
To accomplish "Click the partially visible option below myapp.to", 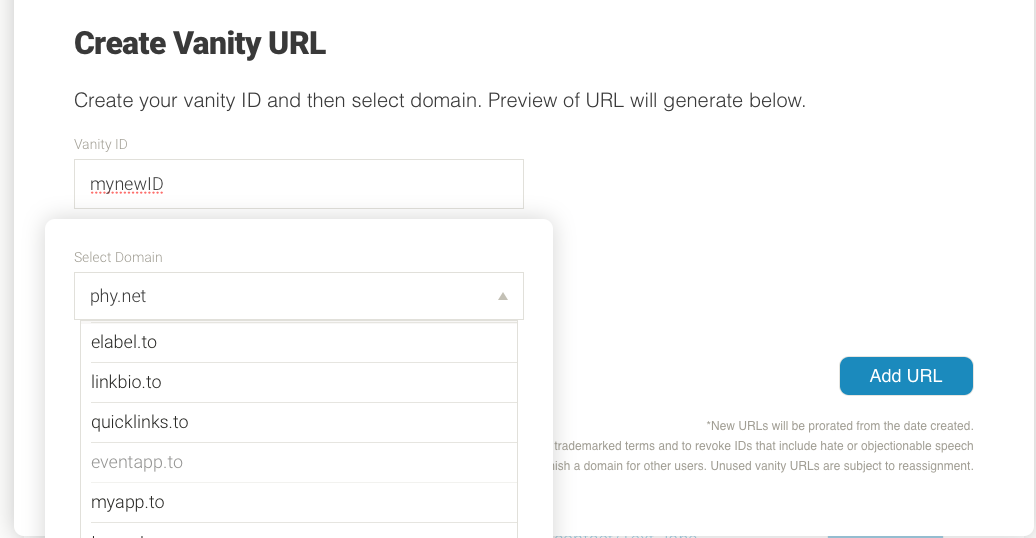I will click(298, 533).
